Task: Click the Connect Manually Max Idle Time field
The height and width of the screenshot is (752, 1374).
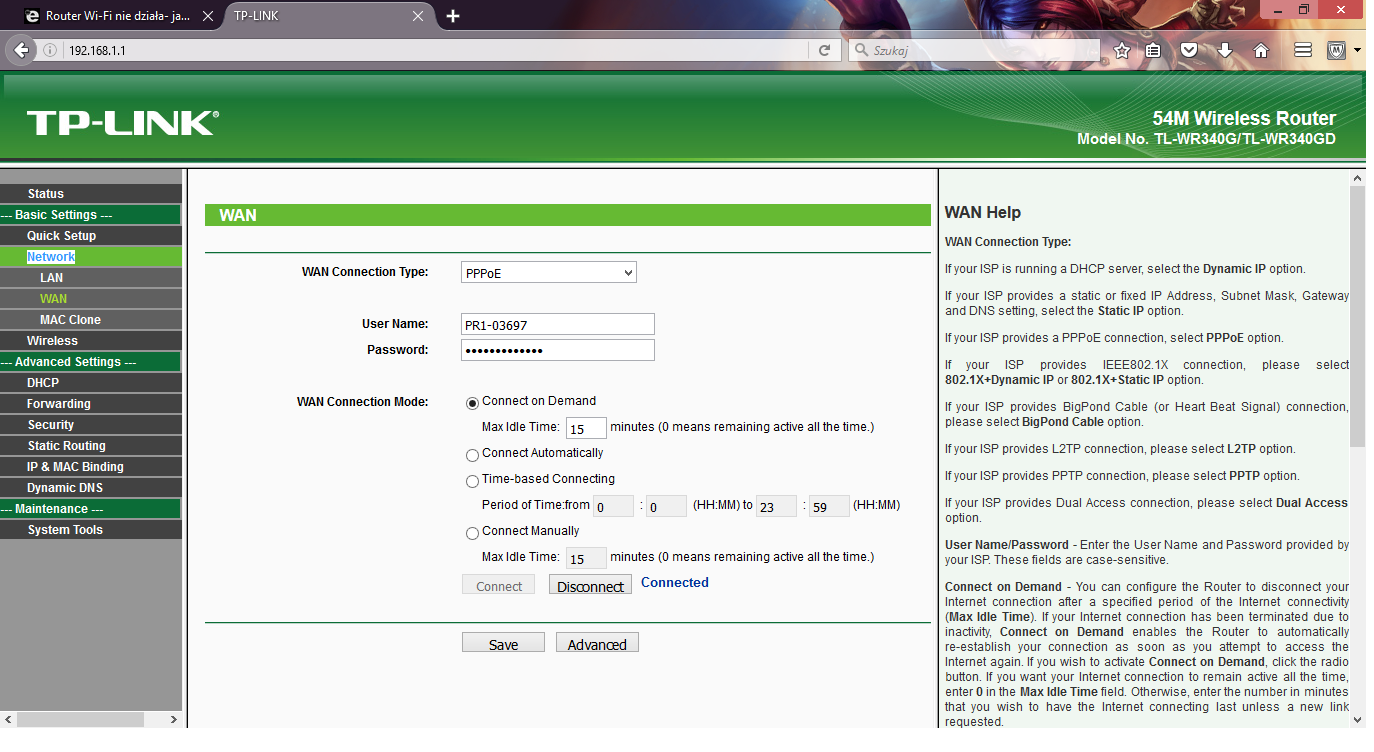Action: pyautogui.click(x=586, y=558)
